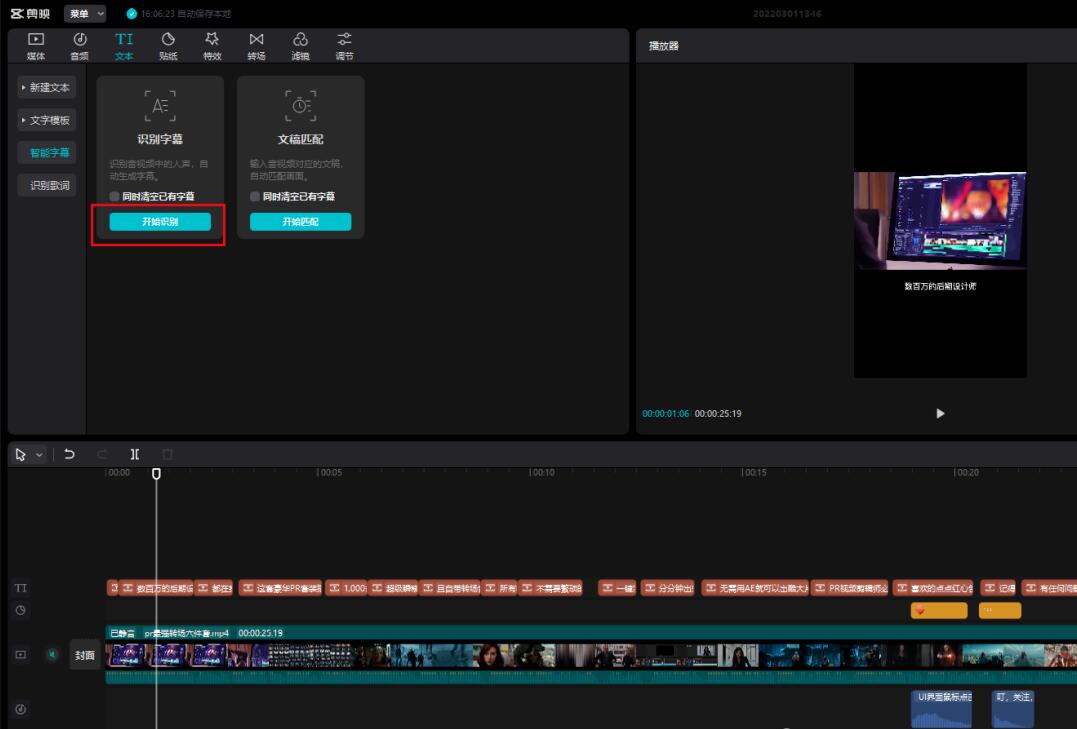Image resolution: width=1077 pixels, height=729 pixels.
Task: Select the PR视频剪辑师 subtitle clip
Action: tap(850, 588)
